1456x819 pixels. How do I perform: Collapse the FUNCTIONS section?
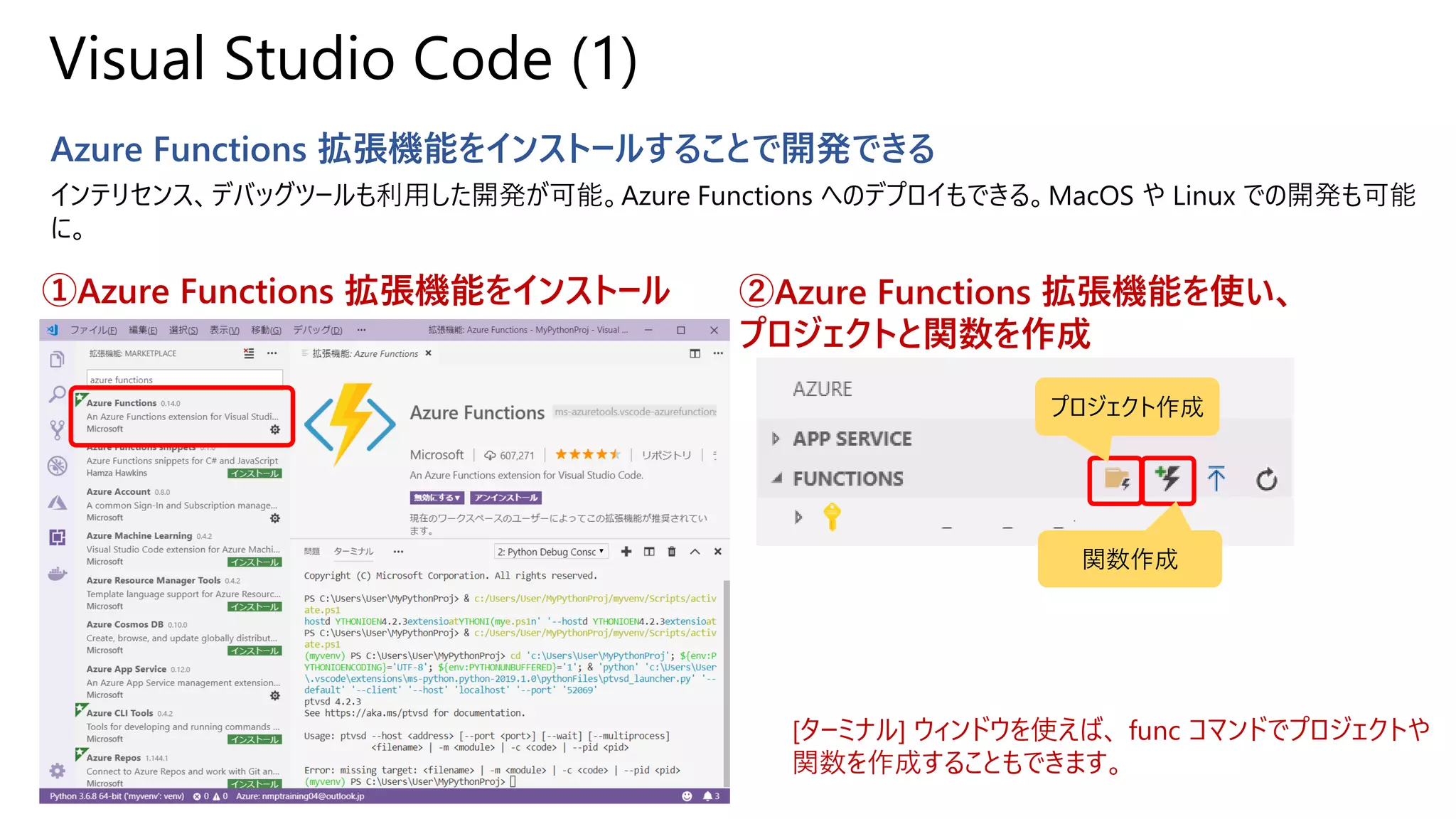pos(777,478)
